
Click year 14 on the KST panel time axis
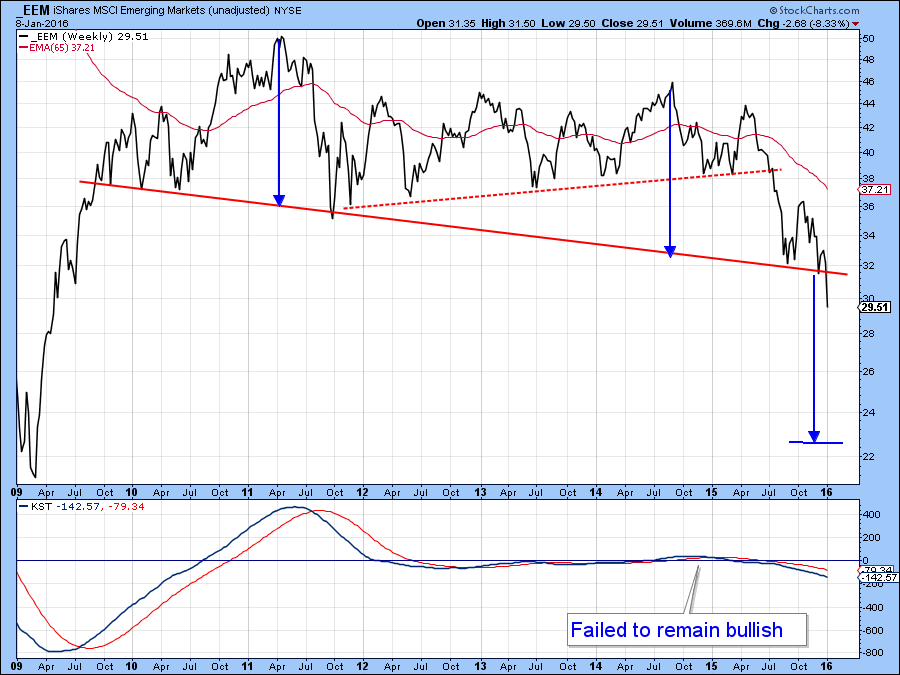click(596, 666)
